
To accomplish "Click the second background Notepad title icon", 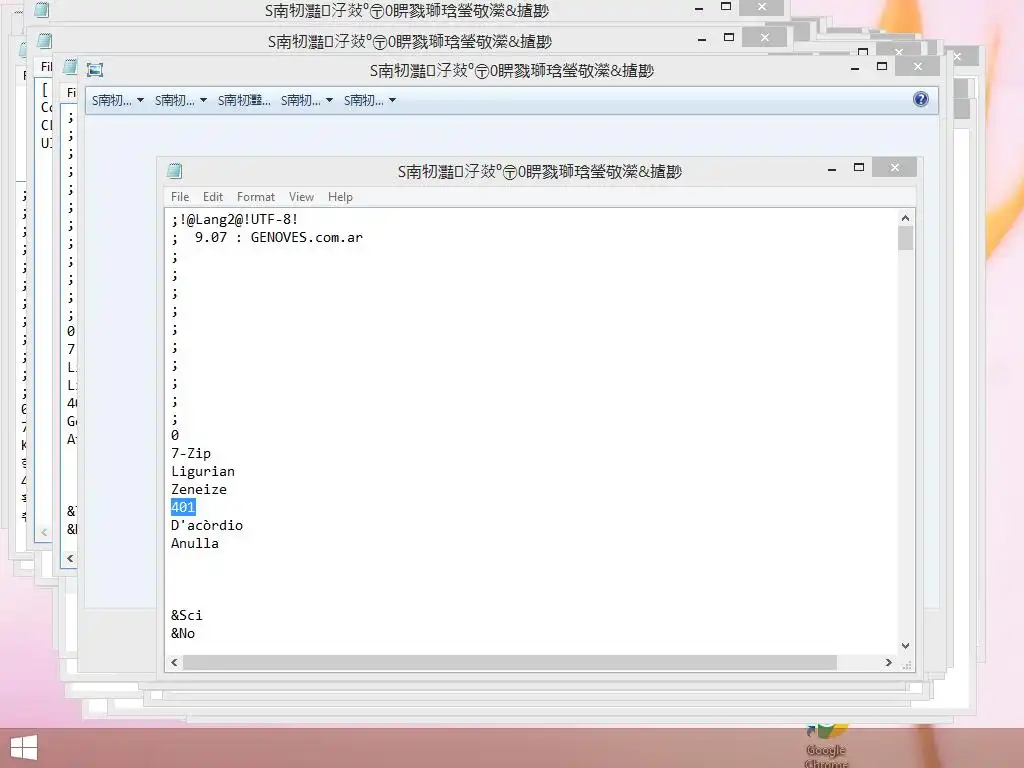I will [44, 41].
